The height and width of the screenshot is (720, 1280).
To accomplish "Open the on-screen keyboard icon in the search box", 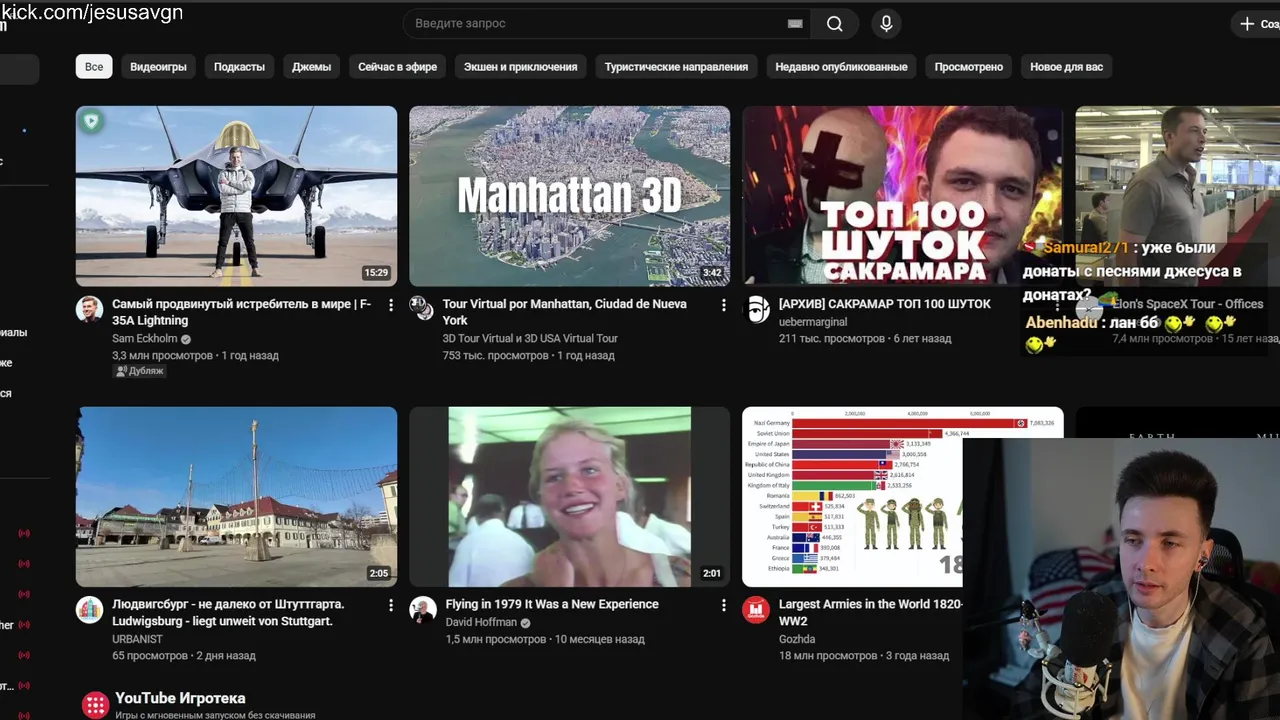I will click(795, 24).
